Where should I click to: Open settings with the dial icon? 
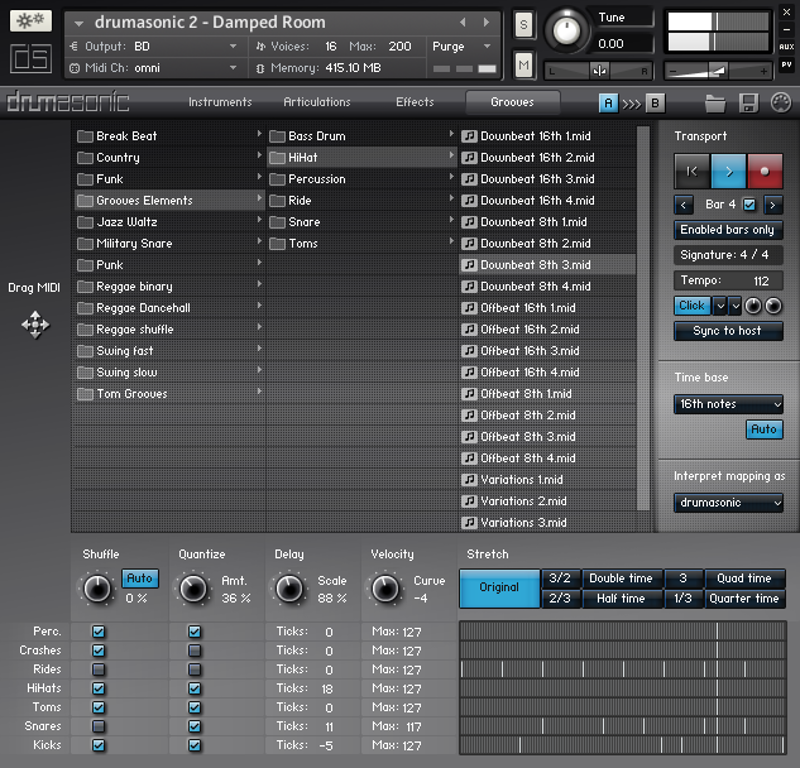[781, 103]
